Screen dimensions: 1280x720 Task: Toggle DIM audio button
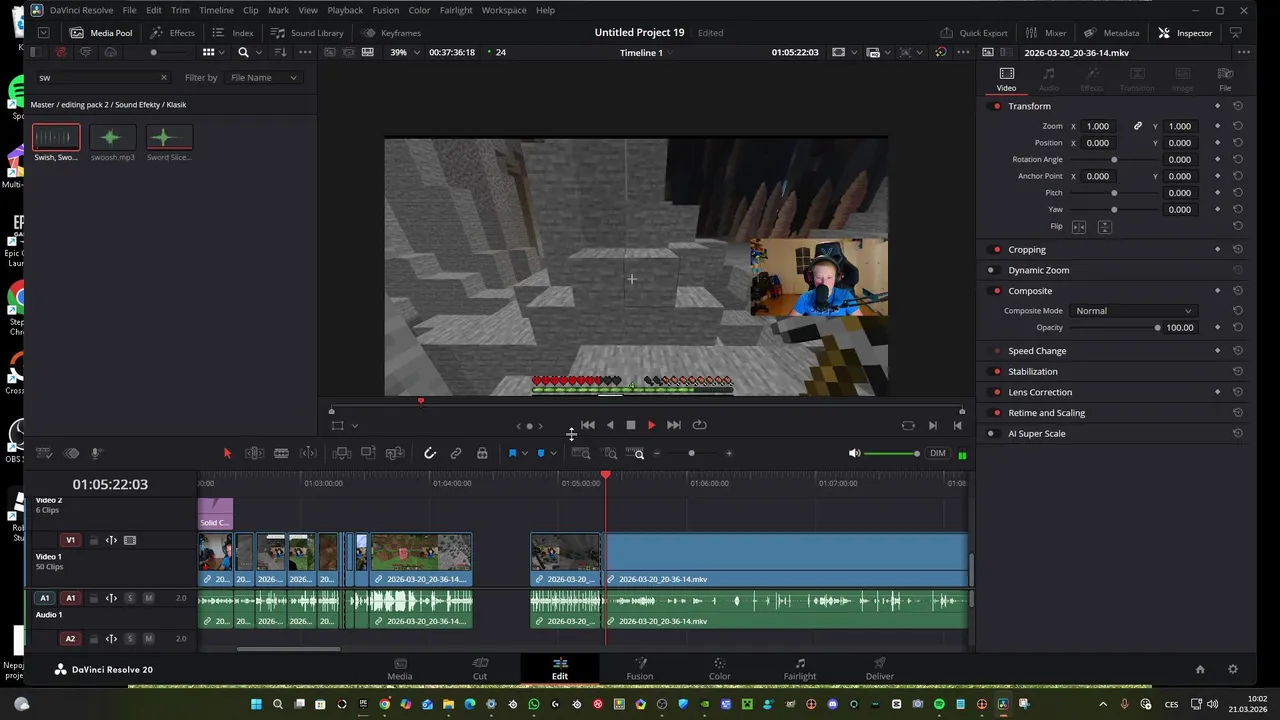[x=937, y=453]
